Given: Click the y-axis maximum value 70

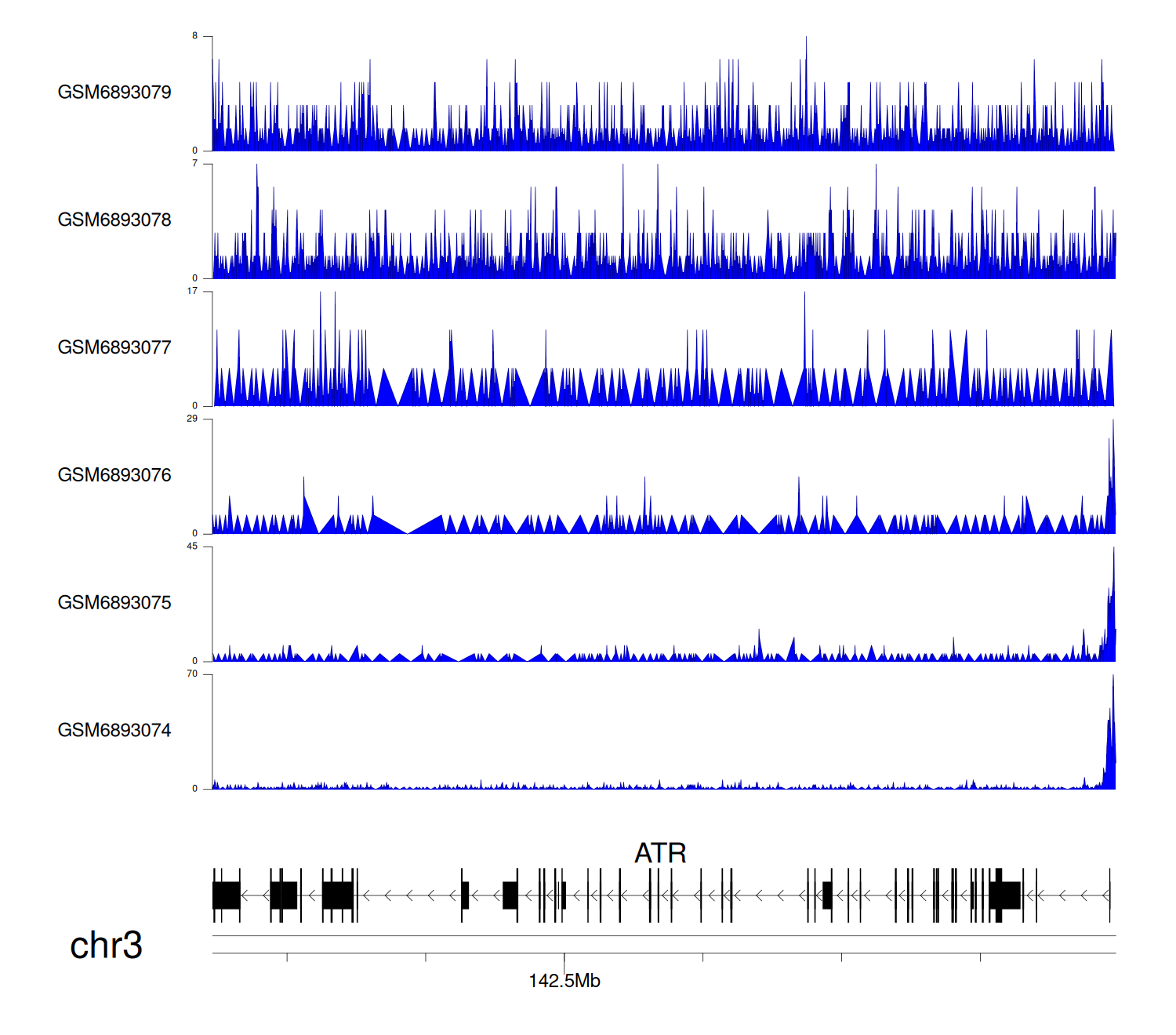Looking at the screenshot, I should click(x=192, y=674).
